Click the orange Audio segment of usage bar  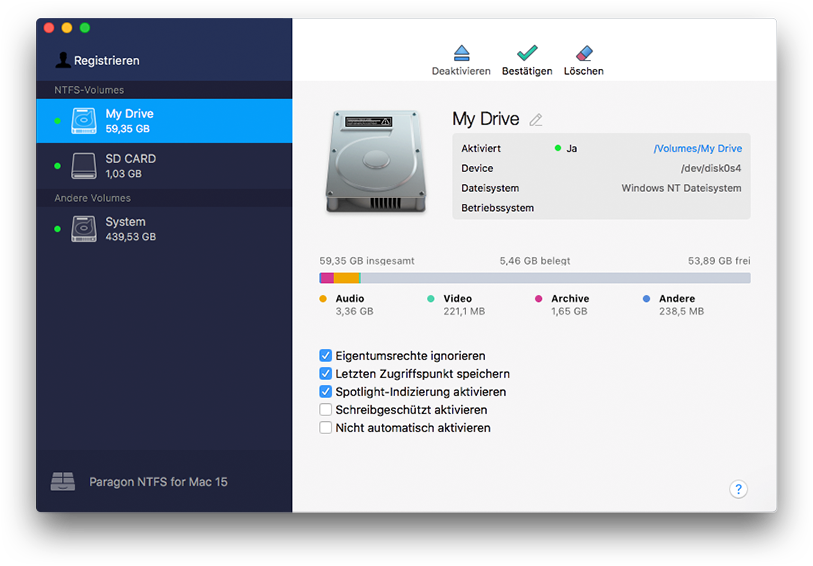[346, 278]
